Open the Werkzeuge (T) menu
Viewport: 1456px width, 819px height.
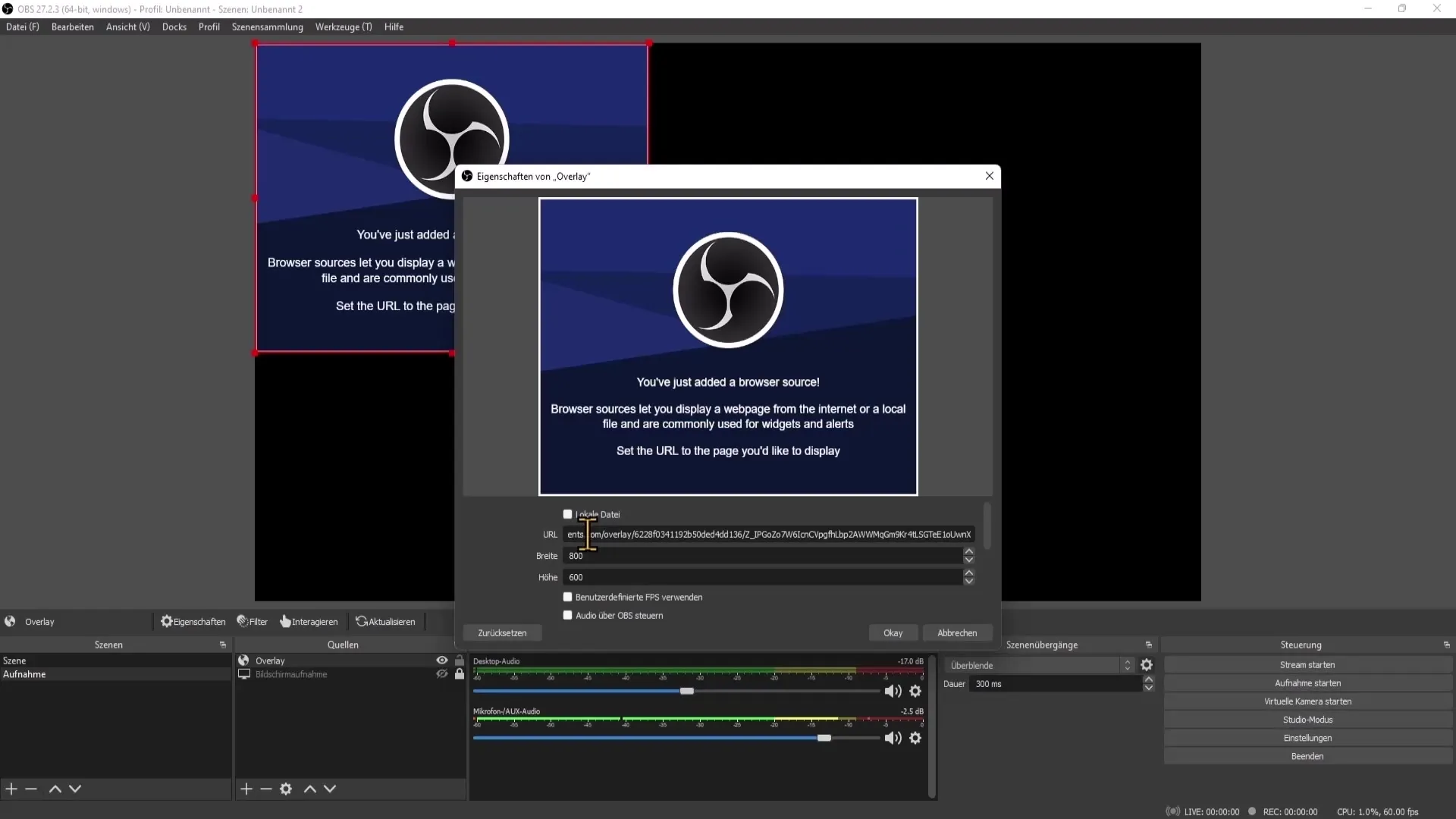click(x=344, y=27)
